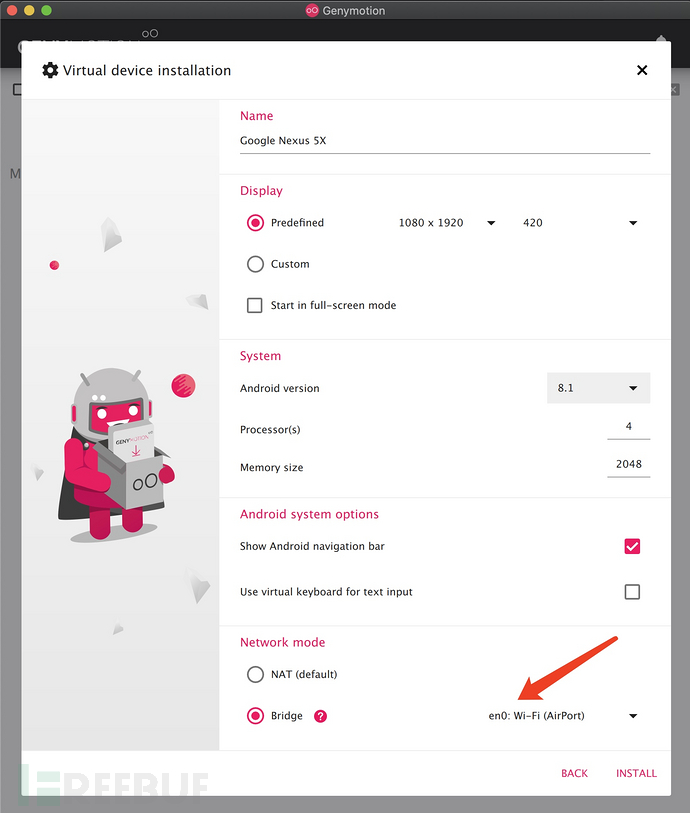
Task: Open the 420 density dropdown
Action: pos(580,223)
